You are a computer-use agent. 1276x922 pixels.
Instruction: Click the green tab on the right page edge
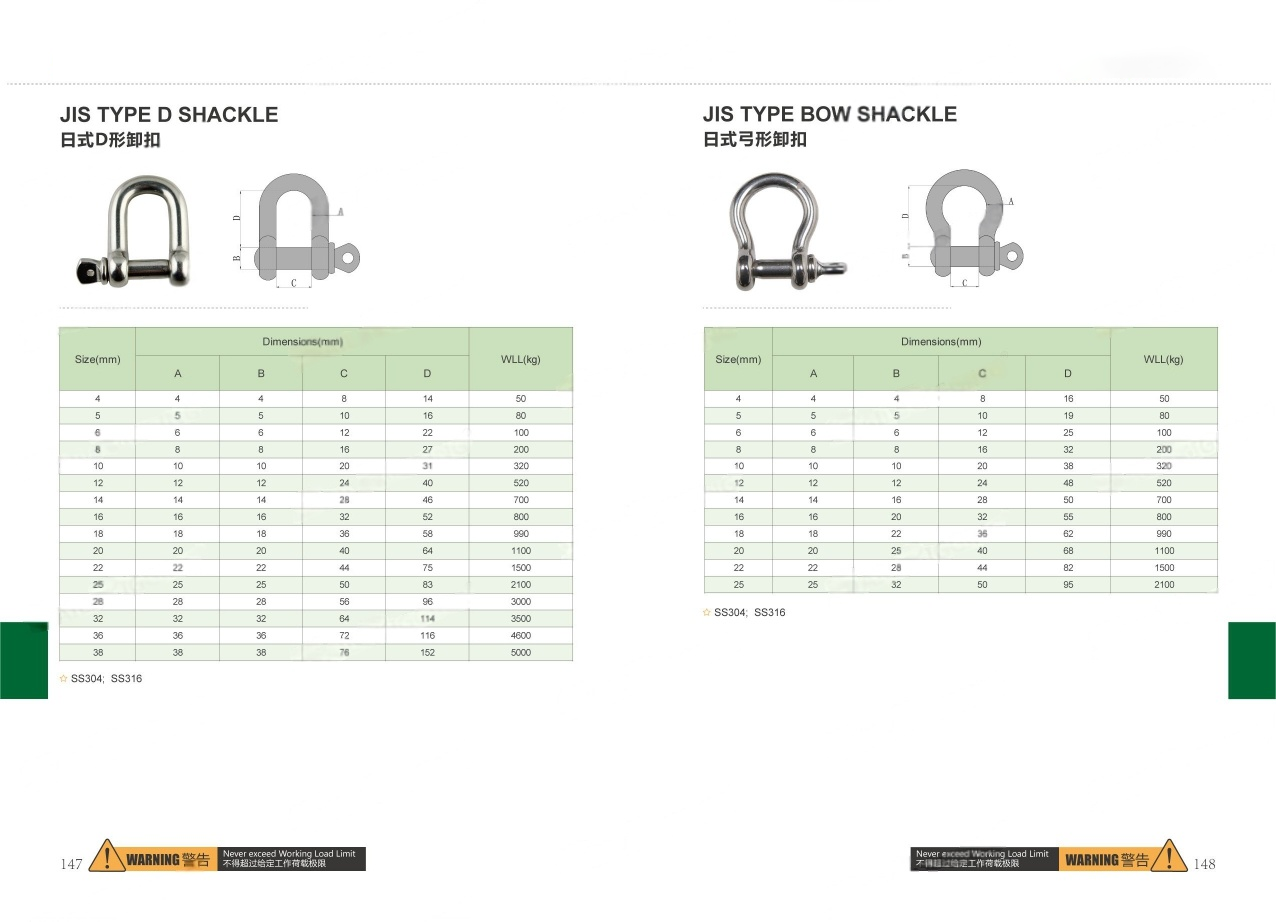point(1251,660)
